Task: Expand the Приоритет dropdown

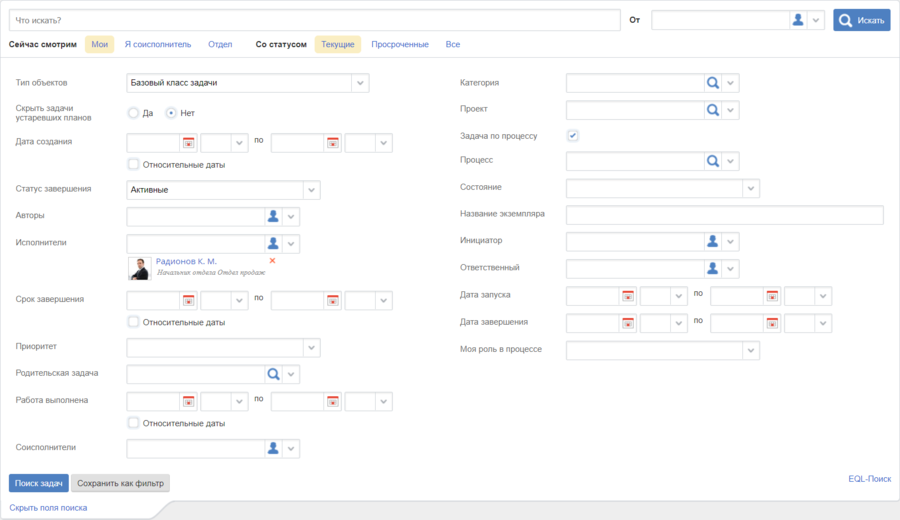Action: [x=312, y=347]
